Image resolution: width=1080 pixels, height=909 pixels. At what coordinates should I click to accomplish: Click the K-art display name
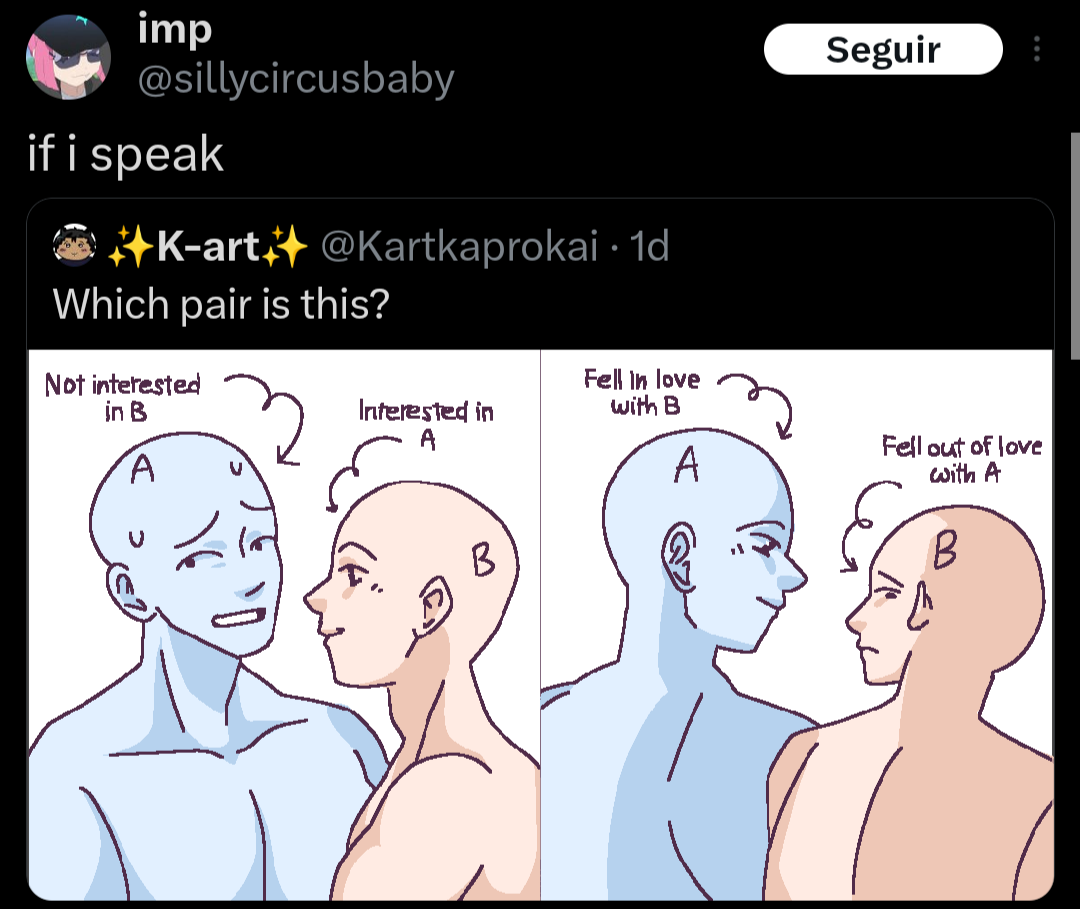pyautogui.click(x=208, y=246)
